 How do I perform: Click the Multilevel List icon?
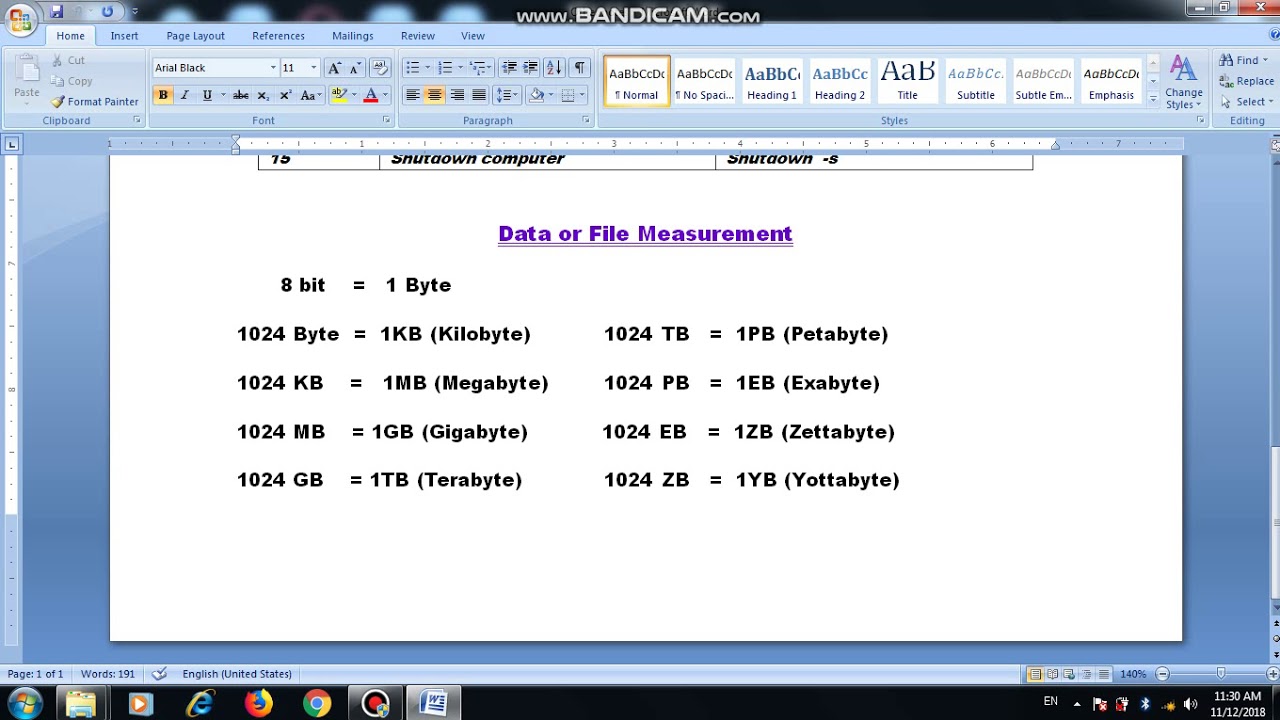[x=478, y=68]
